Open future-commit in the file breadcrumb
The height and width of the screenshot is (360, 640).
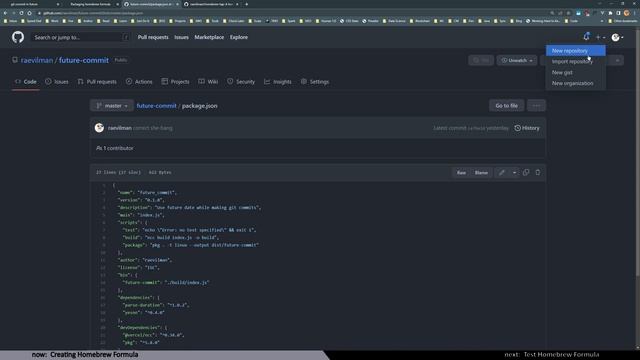[156, 106]
